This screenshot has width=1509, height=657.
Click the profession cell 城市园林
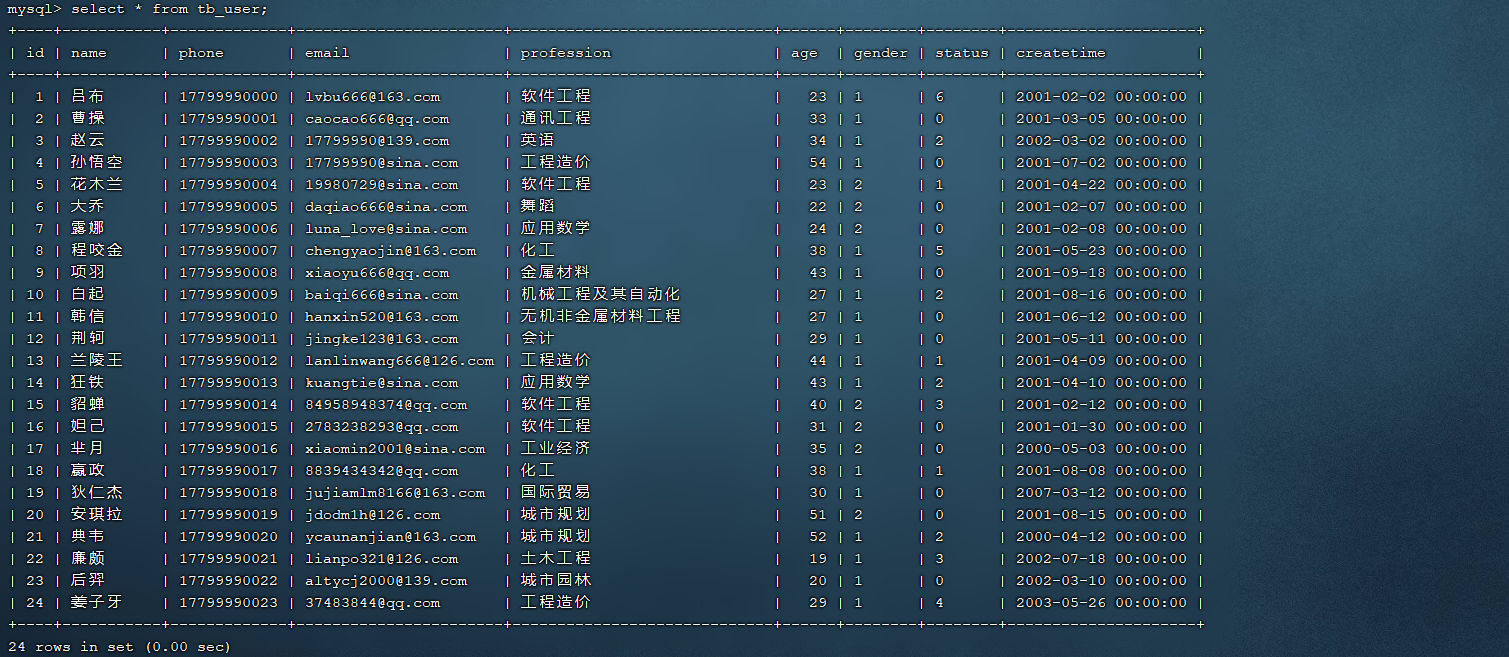coord(556,581)
